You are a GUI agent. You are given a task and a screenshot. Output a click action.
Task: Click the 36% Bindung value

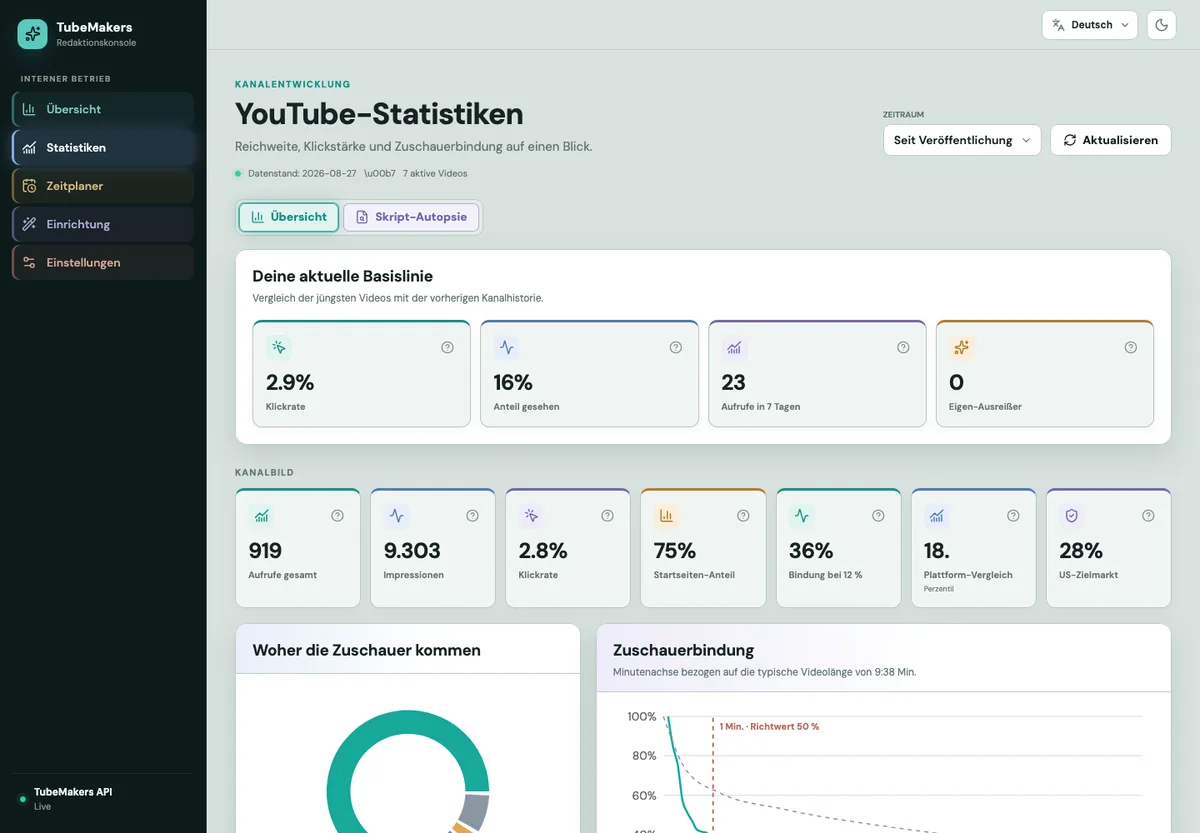(811, 551)
